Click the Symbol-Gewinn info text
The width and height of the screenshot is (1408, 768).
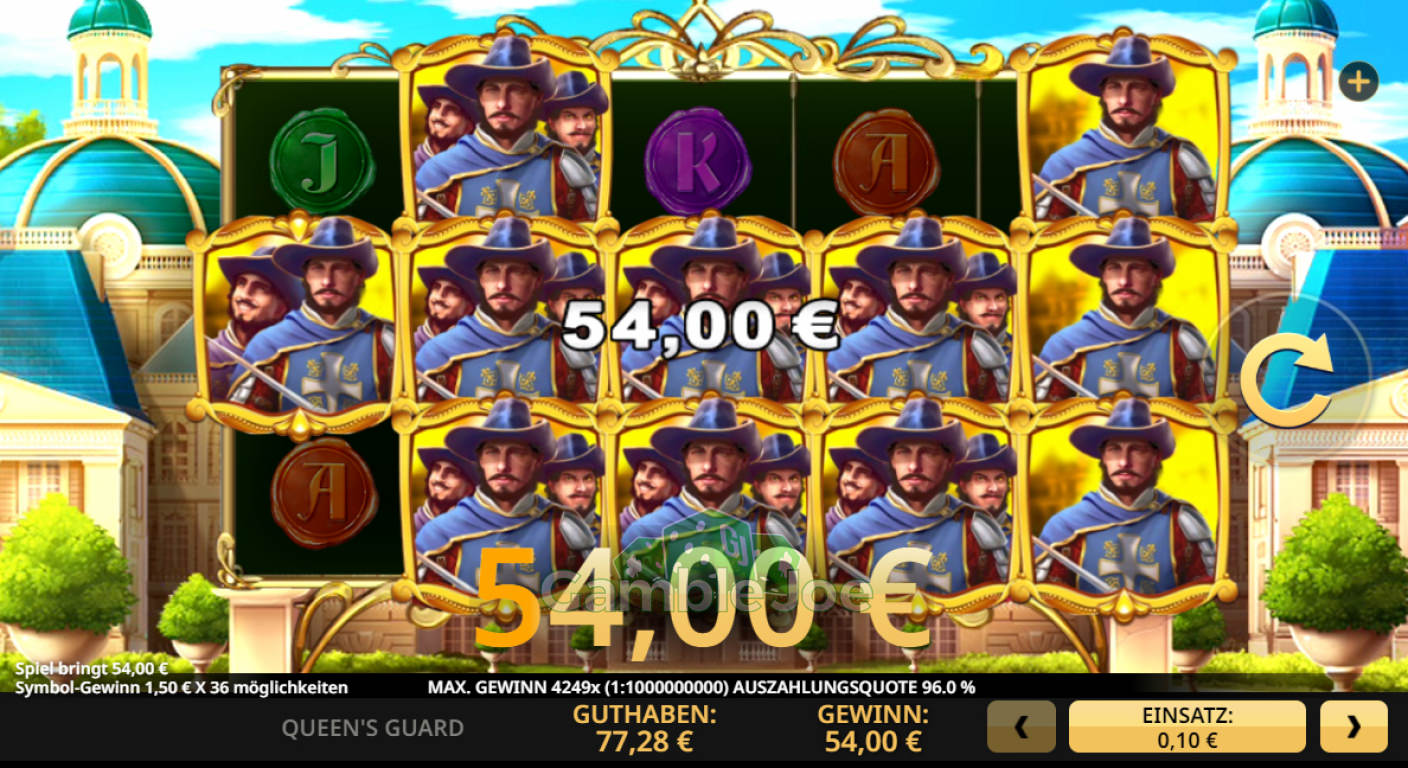(182, 688)
